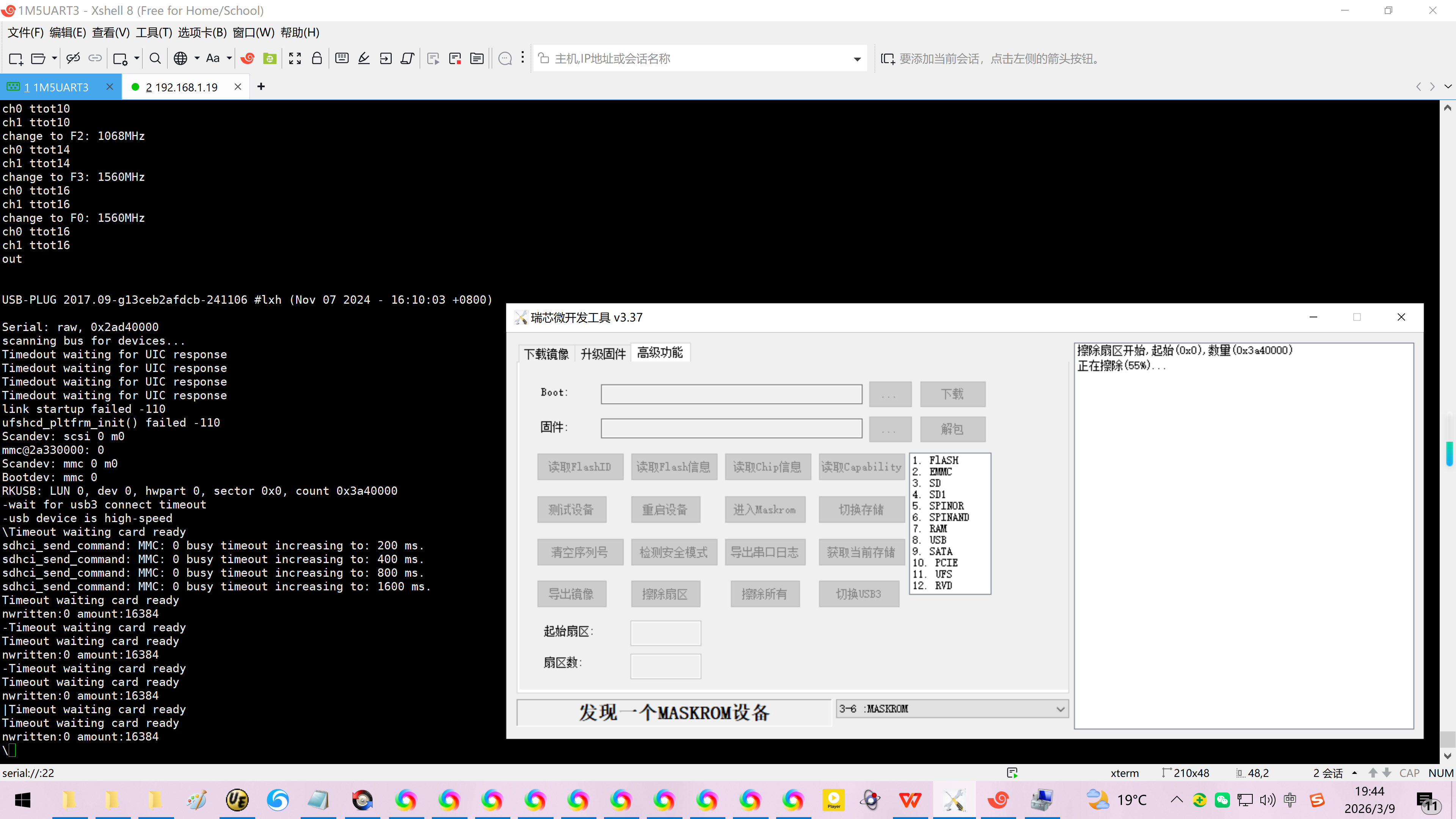
Task: Switch to the 下载镜像 tab
Action: click(x=546, y=354)
